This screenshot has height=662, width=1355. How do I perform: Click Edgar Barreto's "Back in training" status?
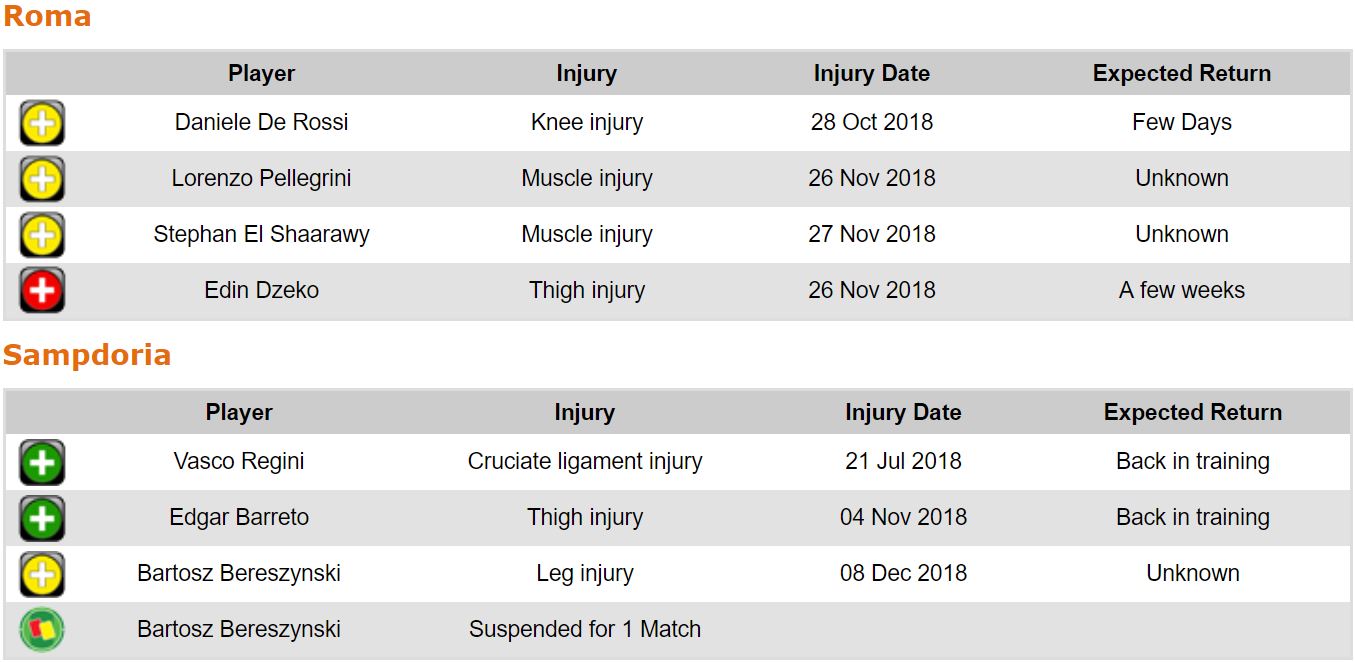1192,517
